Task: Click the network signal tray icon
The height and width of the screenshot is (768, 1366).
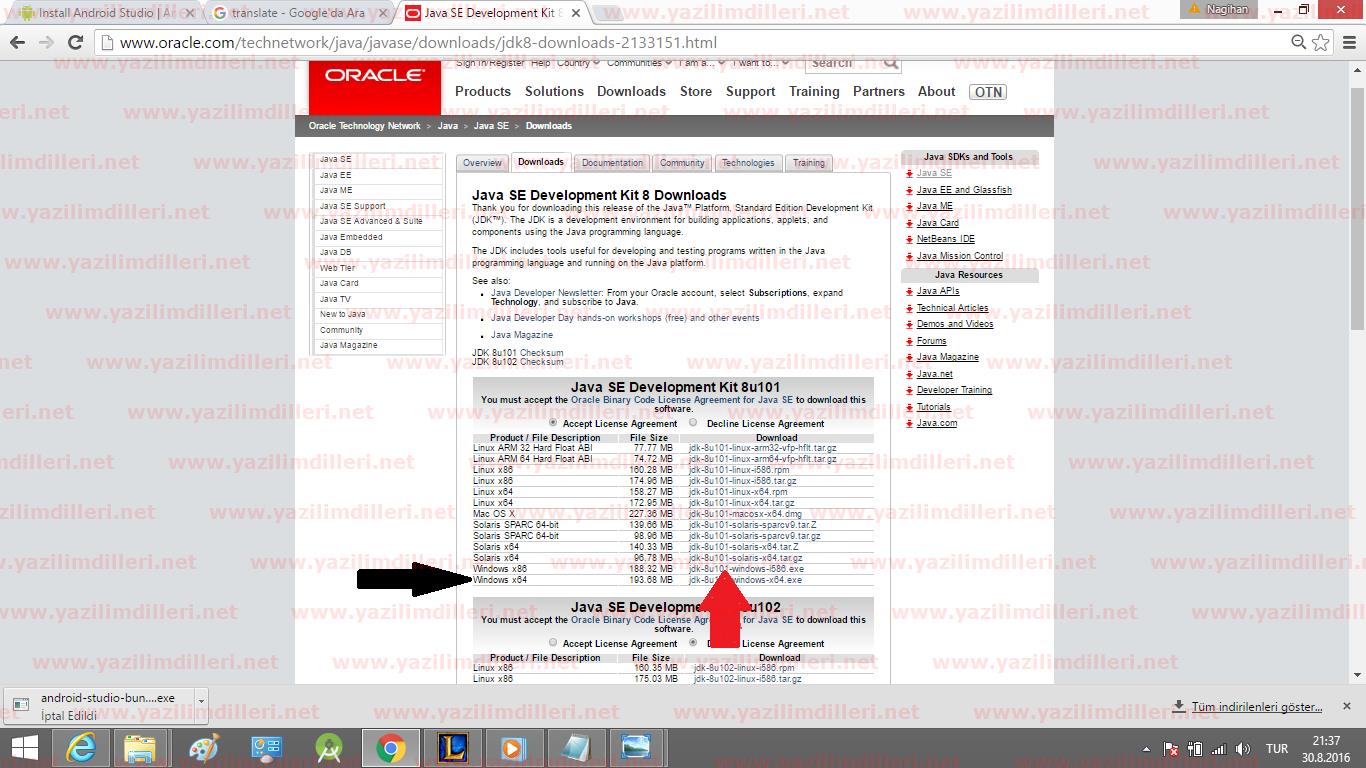Action: coord(1219,749)
